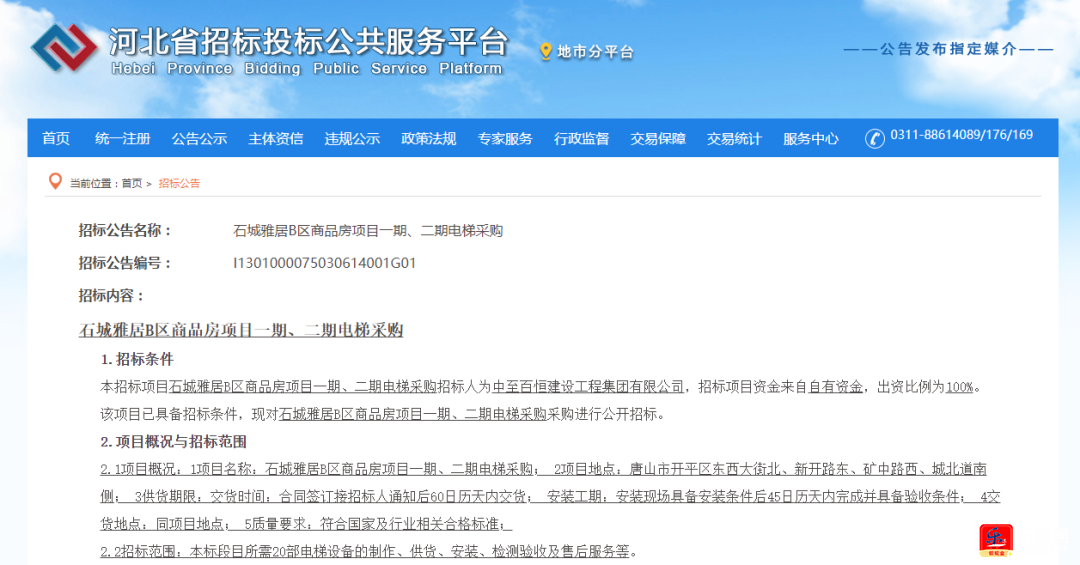Click the Hebei platform logo icon

[64, 50]
